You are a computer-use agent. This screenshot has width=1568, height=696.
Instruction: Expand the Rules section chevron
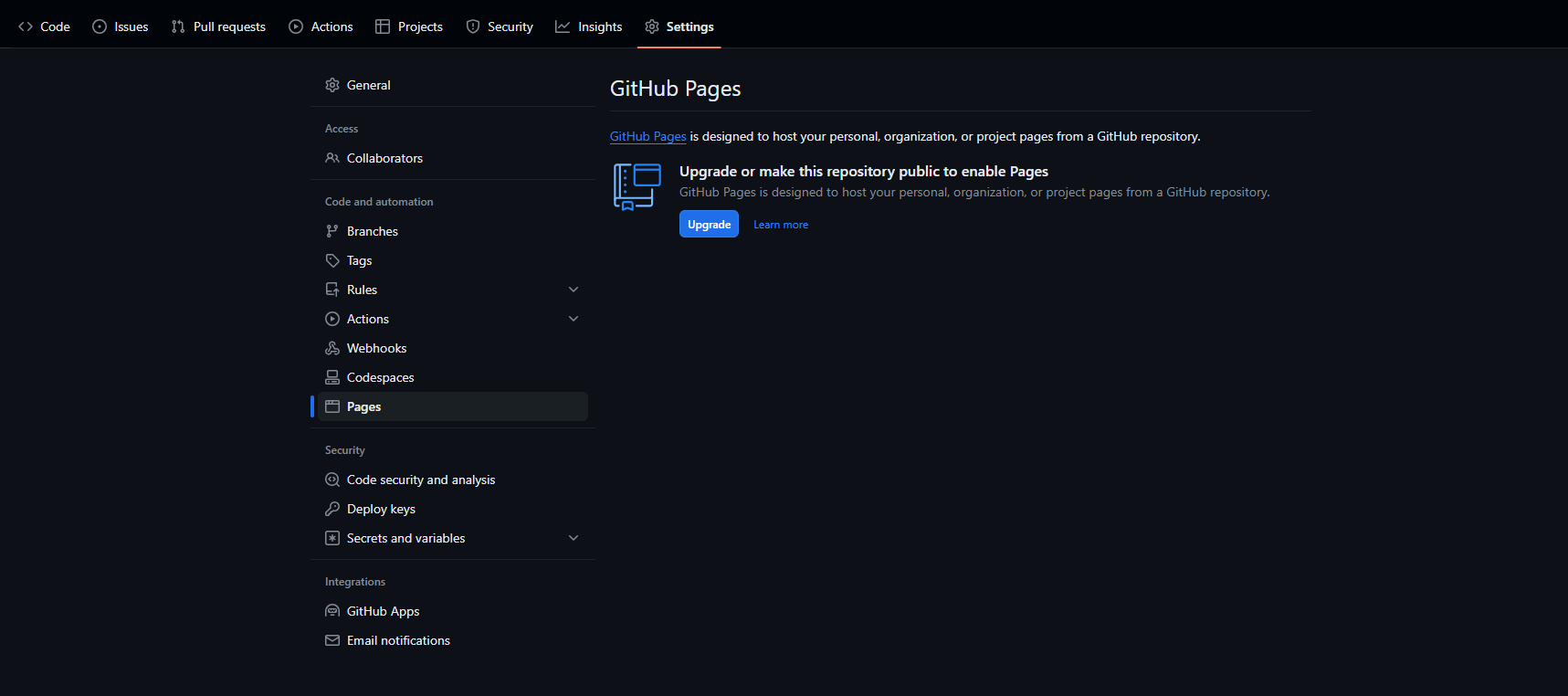574,290
